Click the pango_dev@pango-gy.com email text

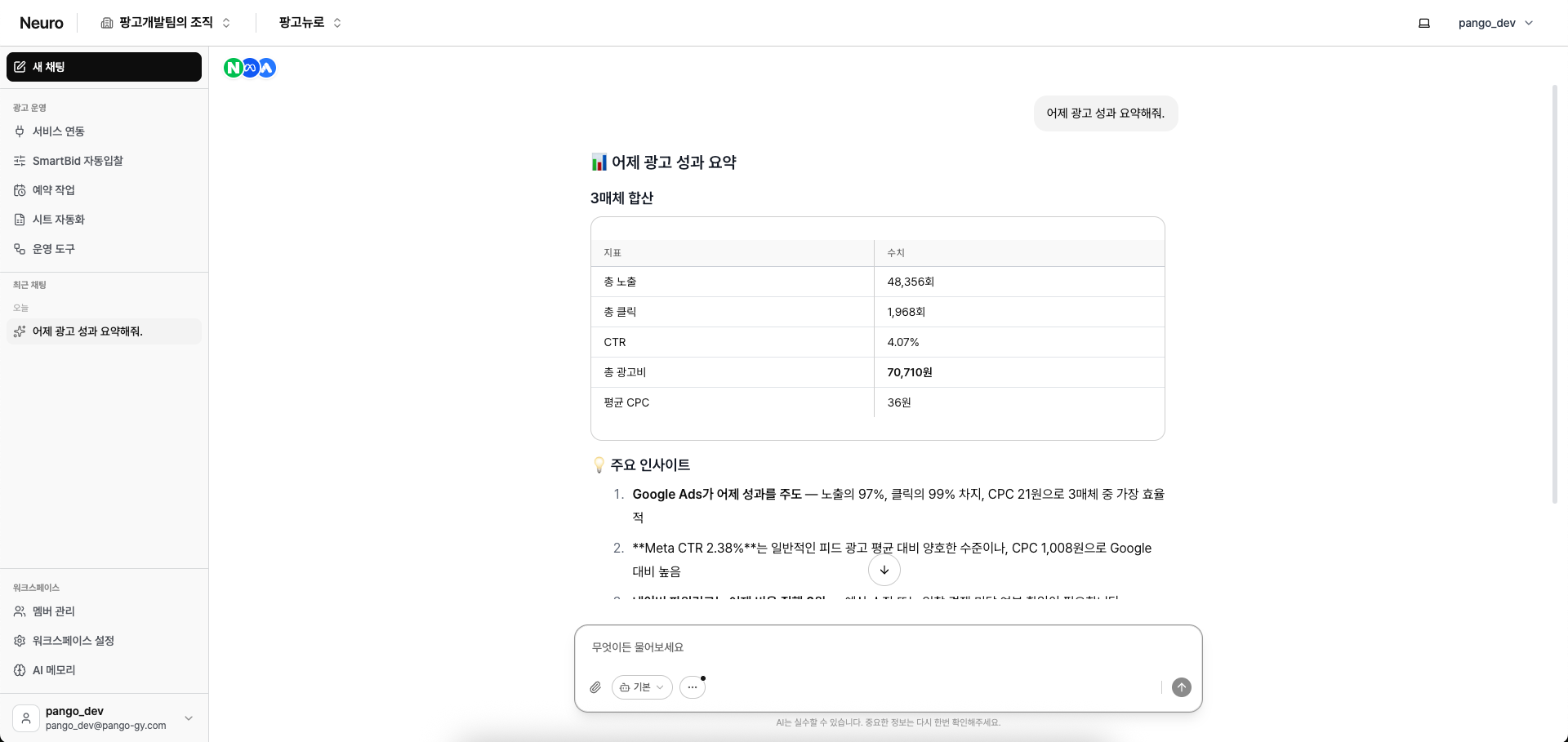[106, 726]
